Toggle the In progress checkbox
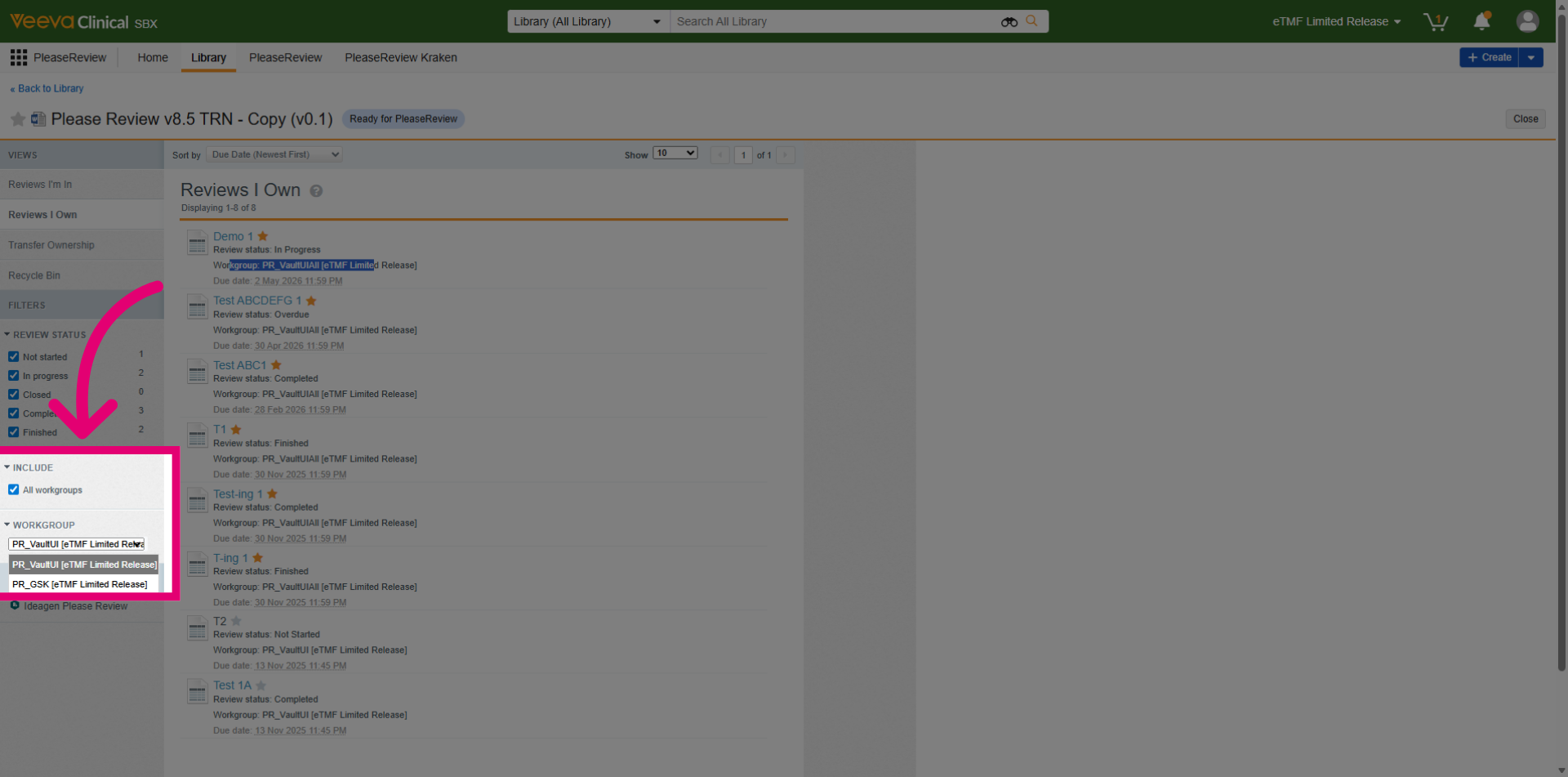Image resolution: width=1568 pixels, height=777 pixels. coord(13,376)
